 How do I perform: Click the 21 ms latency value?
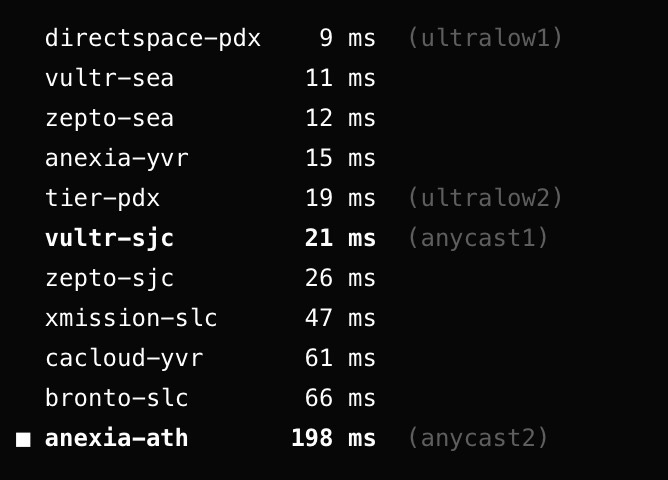coord(340,238)
